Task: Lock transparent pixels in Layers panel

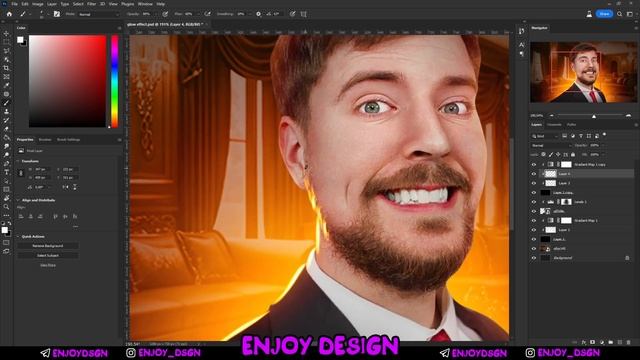Action: click(x=543, y=155)
